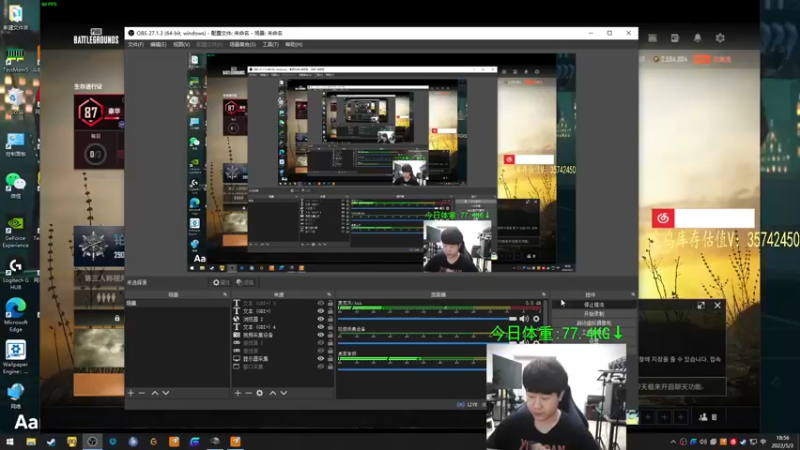This screenshot has height=450, width=800.
Task: Click the 属性 properties button with gear
Action: 221,282
